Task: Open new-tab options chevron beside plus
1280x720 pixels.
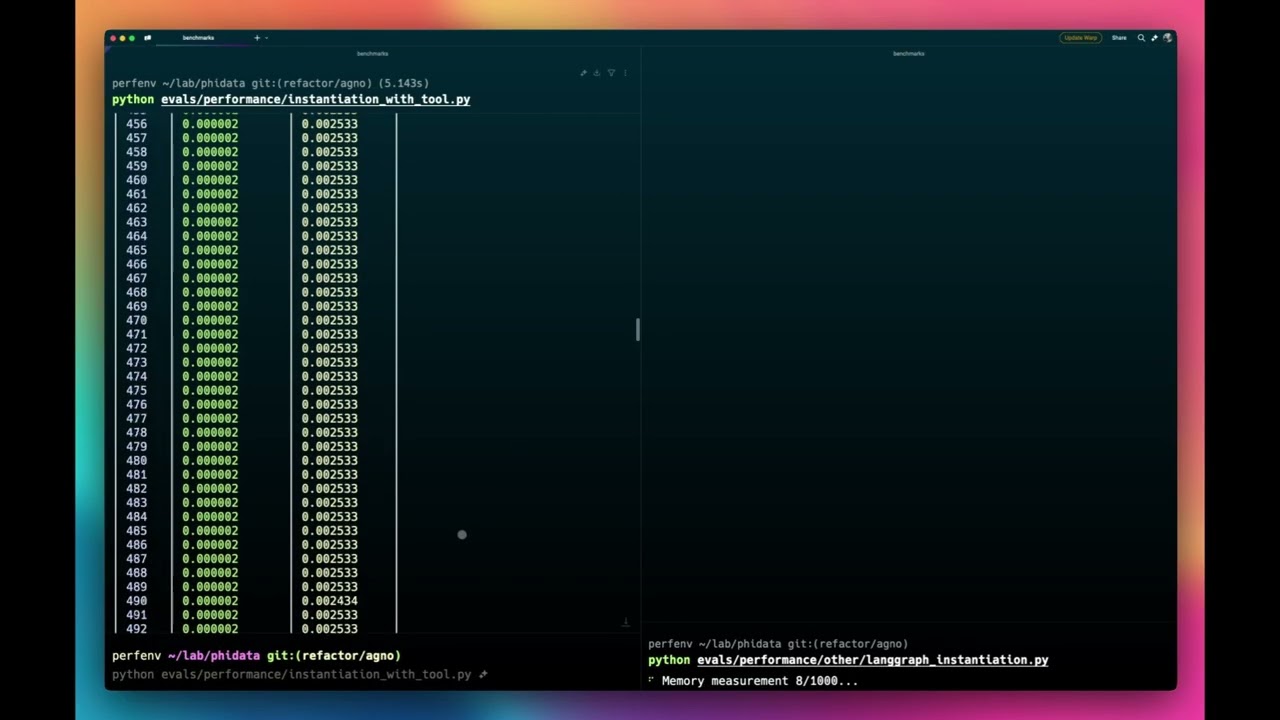Action: click(266, 38)
